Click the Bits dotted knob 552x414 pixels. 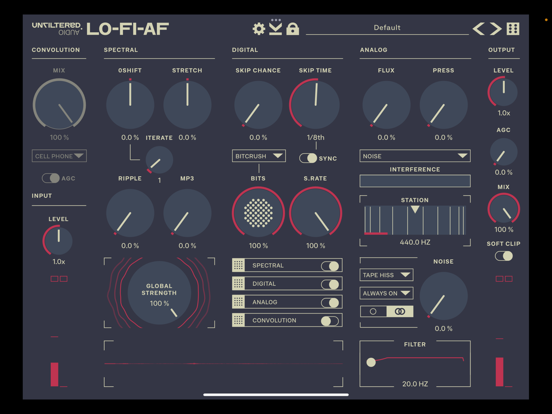point(258,213)
